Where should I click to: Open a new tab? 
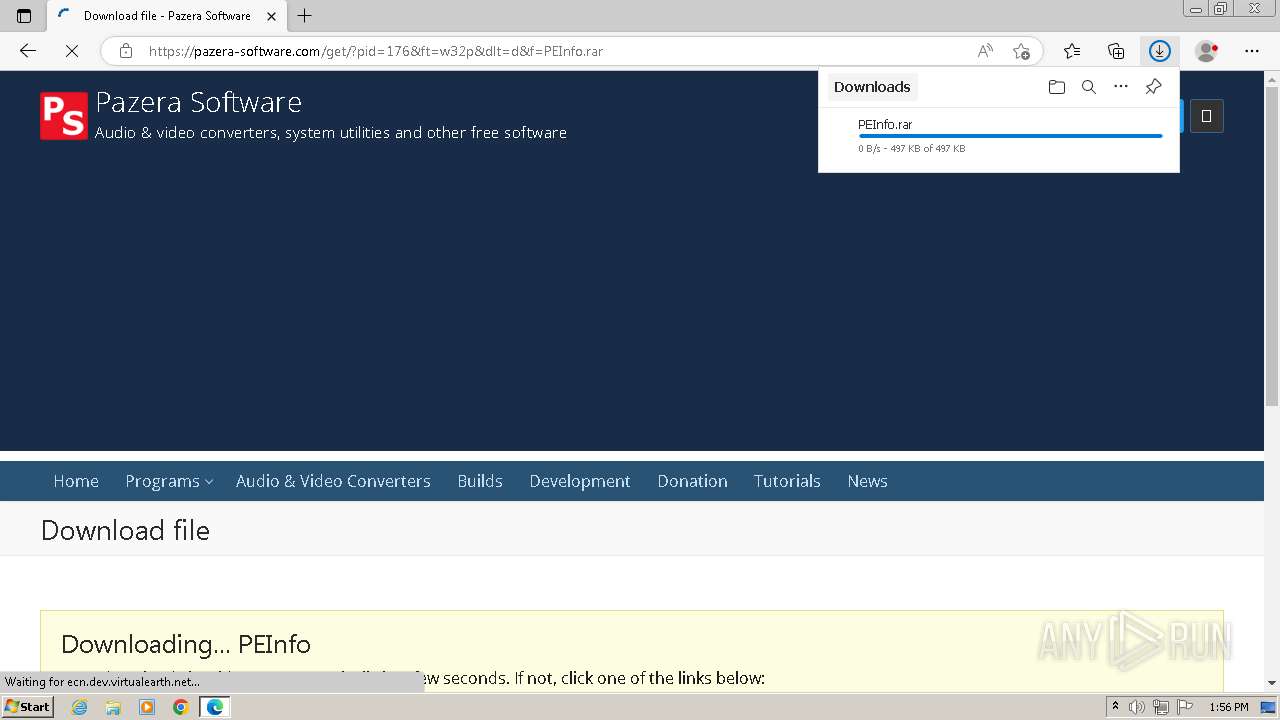[x=305, y=15]
